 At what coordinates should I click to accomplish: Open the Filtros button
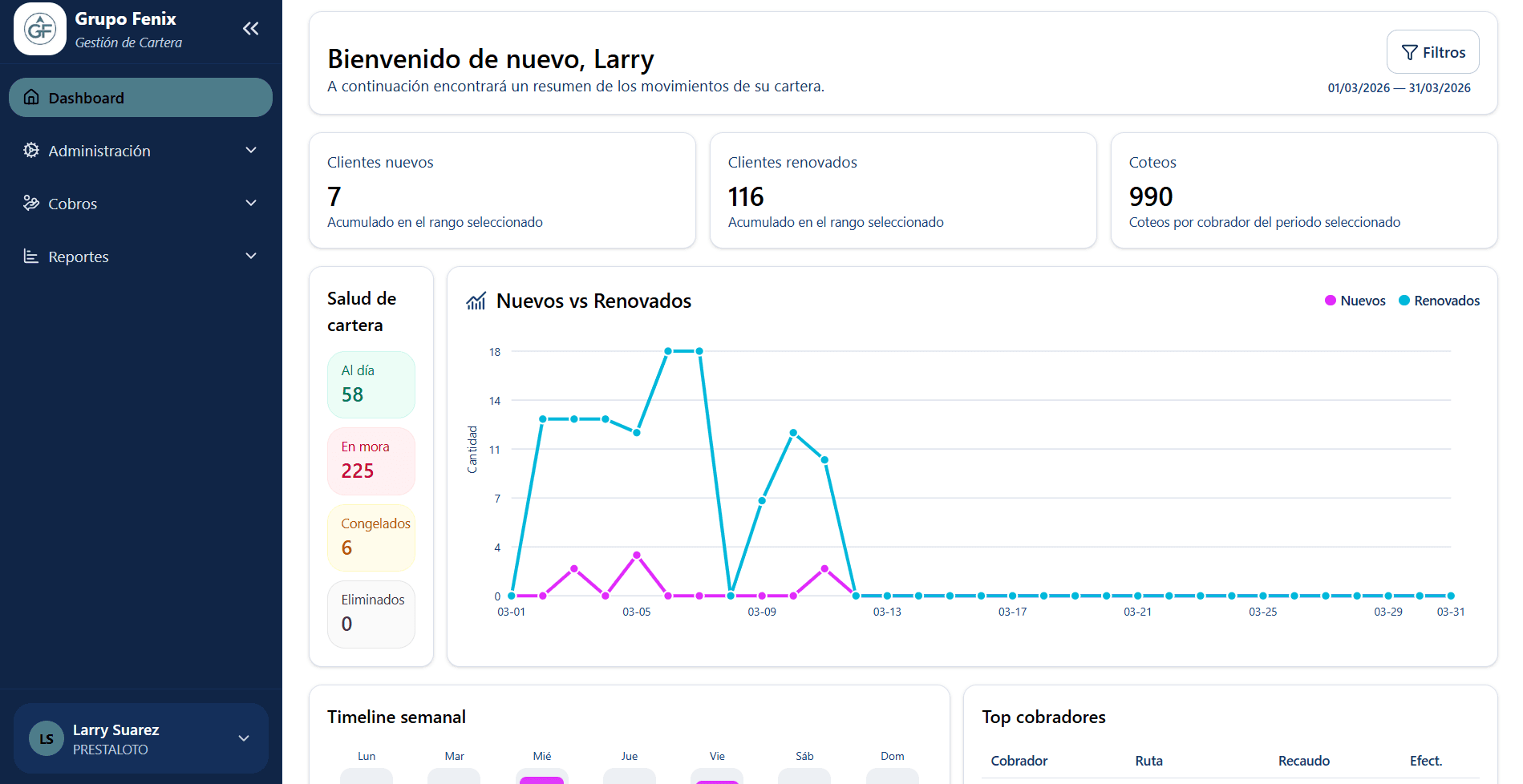tap(1432, 52)
